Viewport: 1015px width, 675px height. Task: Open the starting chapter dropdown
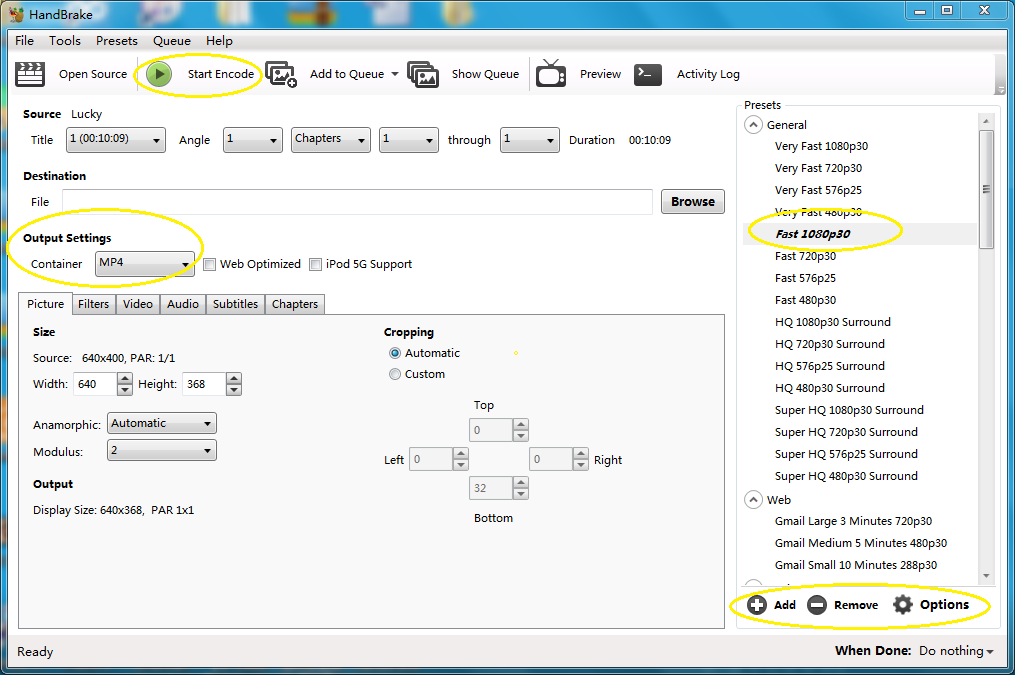pos(408,139)
